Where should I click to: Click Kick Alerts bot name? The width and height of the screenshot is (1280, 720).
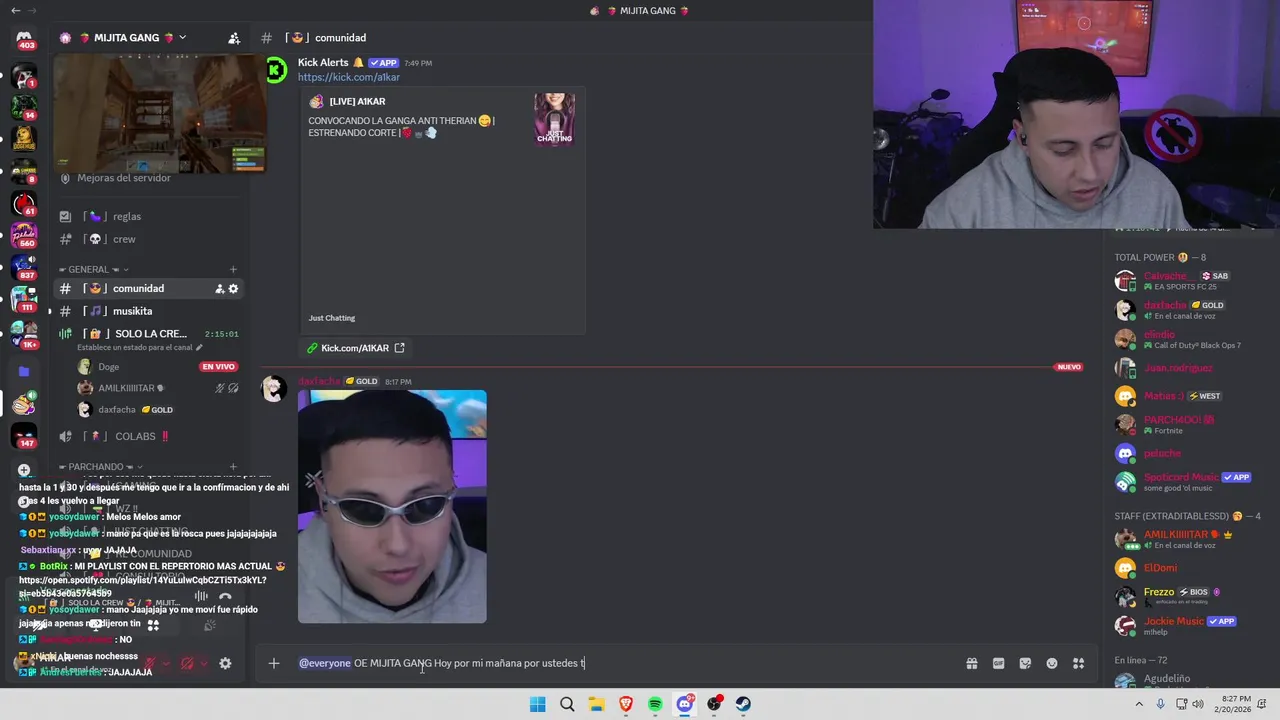click(x=323, y=63)
